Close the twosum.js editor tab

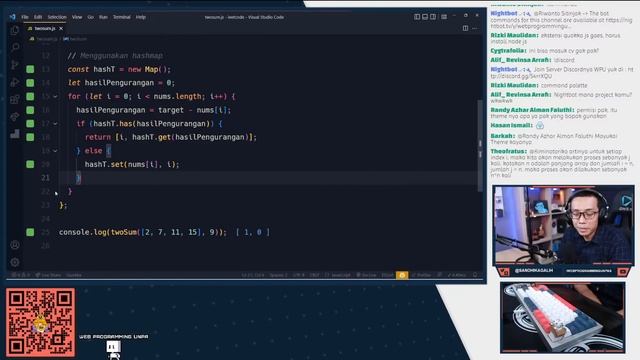pyautogui.click(x=61, y=29)
